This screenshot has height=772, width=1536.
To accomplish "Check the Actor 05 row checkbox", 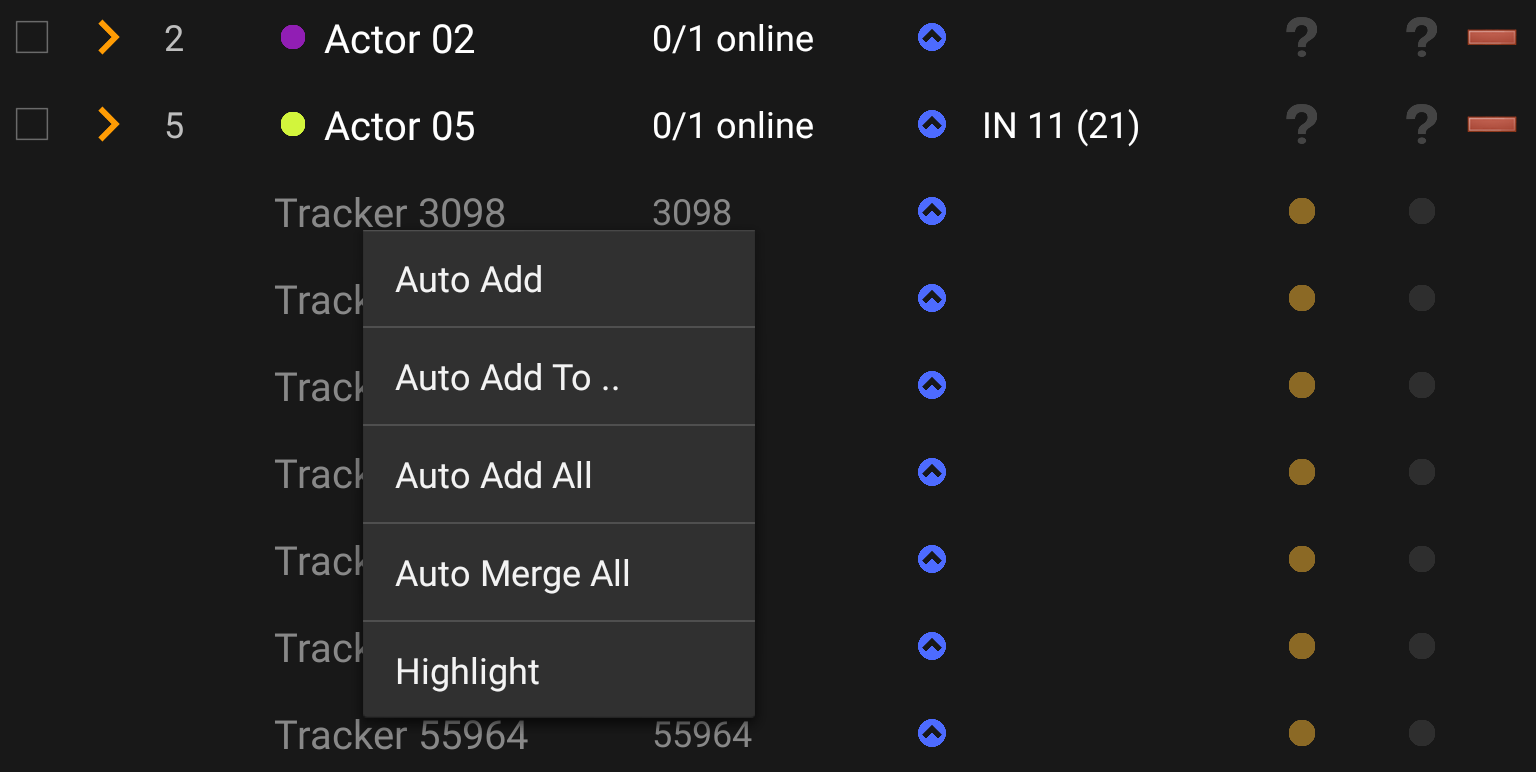I will 32,125.
